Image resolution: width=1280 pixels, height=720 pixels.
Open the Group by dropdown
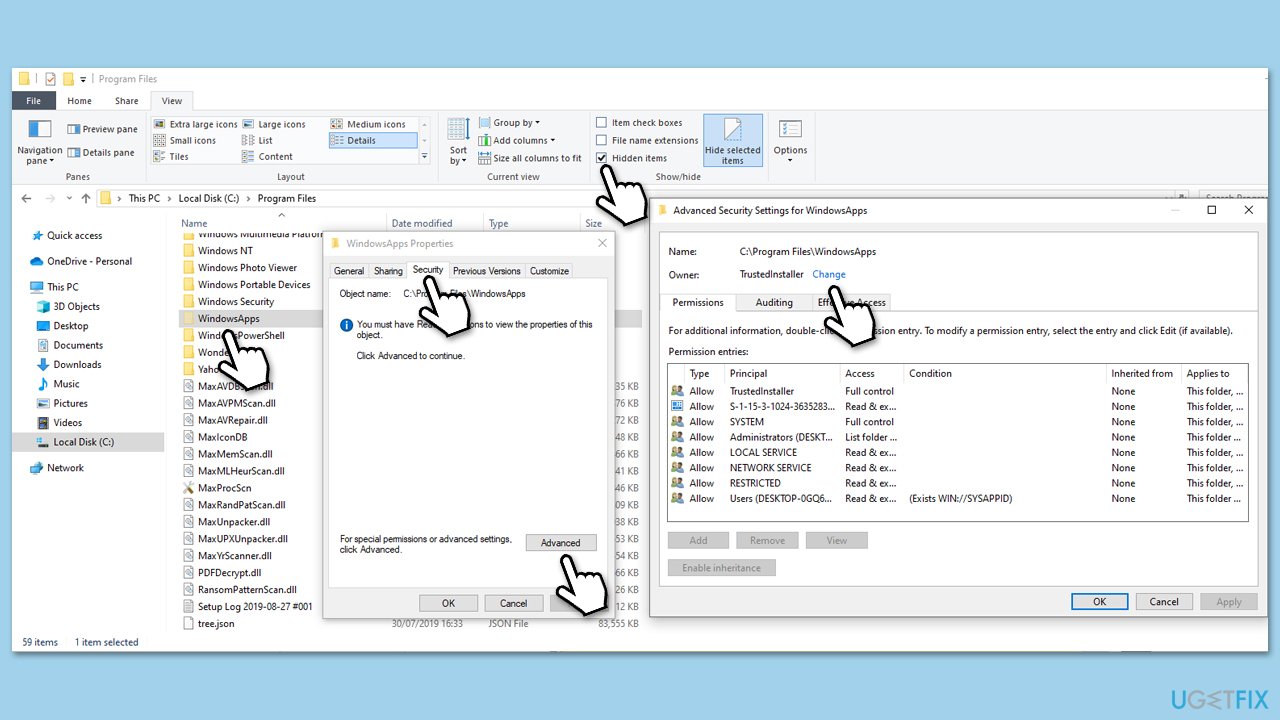[x=512, y=121]
